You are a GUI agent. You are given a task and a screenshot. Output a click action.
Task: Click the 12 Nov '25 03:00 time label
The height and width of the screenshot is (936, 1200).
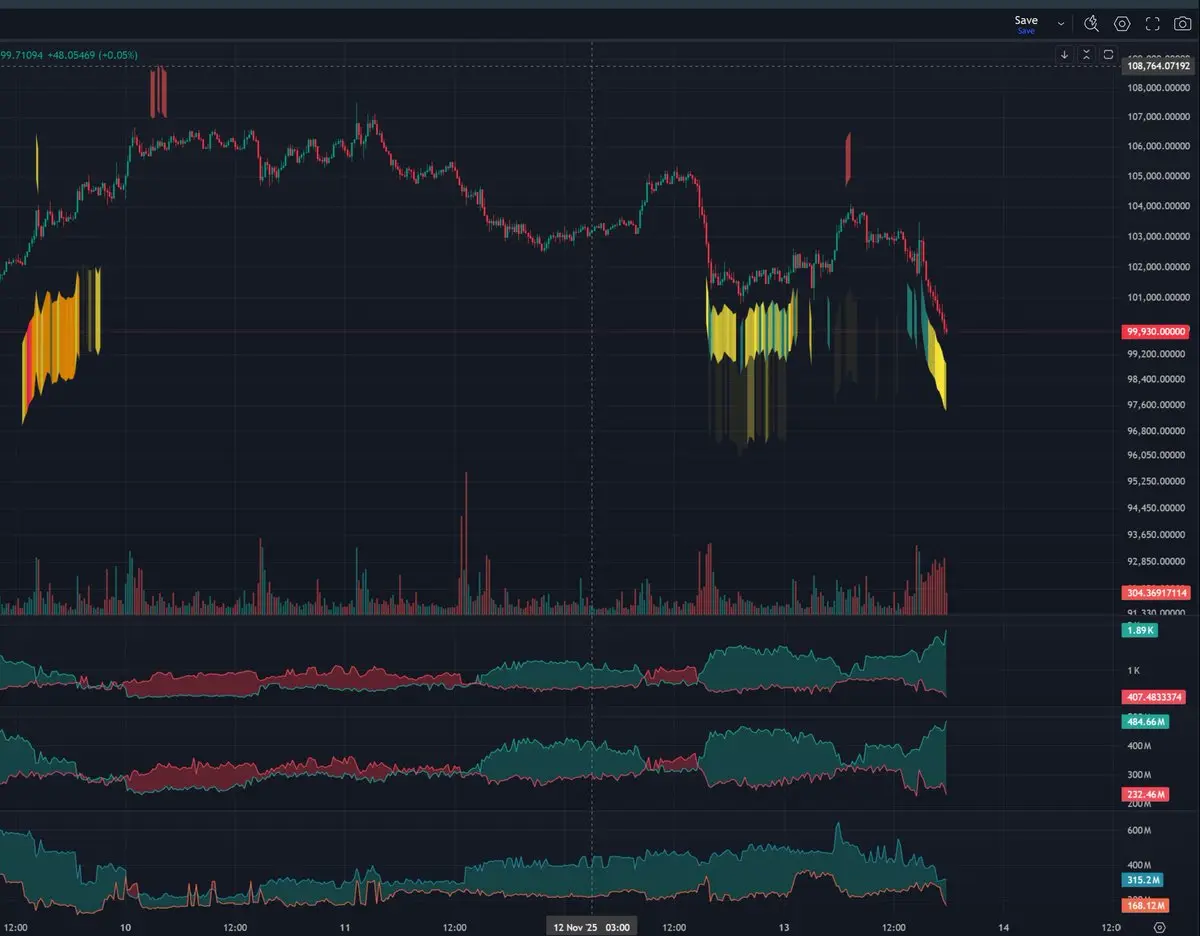point(592,927)
